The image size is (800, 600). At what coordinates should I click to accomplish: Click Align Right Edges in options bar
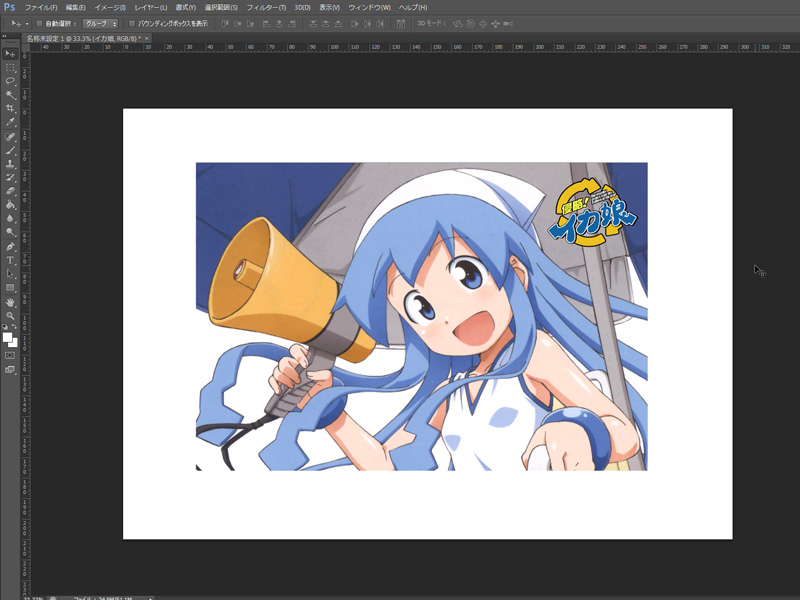(292, 23)
